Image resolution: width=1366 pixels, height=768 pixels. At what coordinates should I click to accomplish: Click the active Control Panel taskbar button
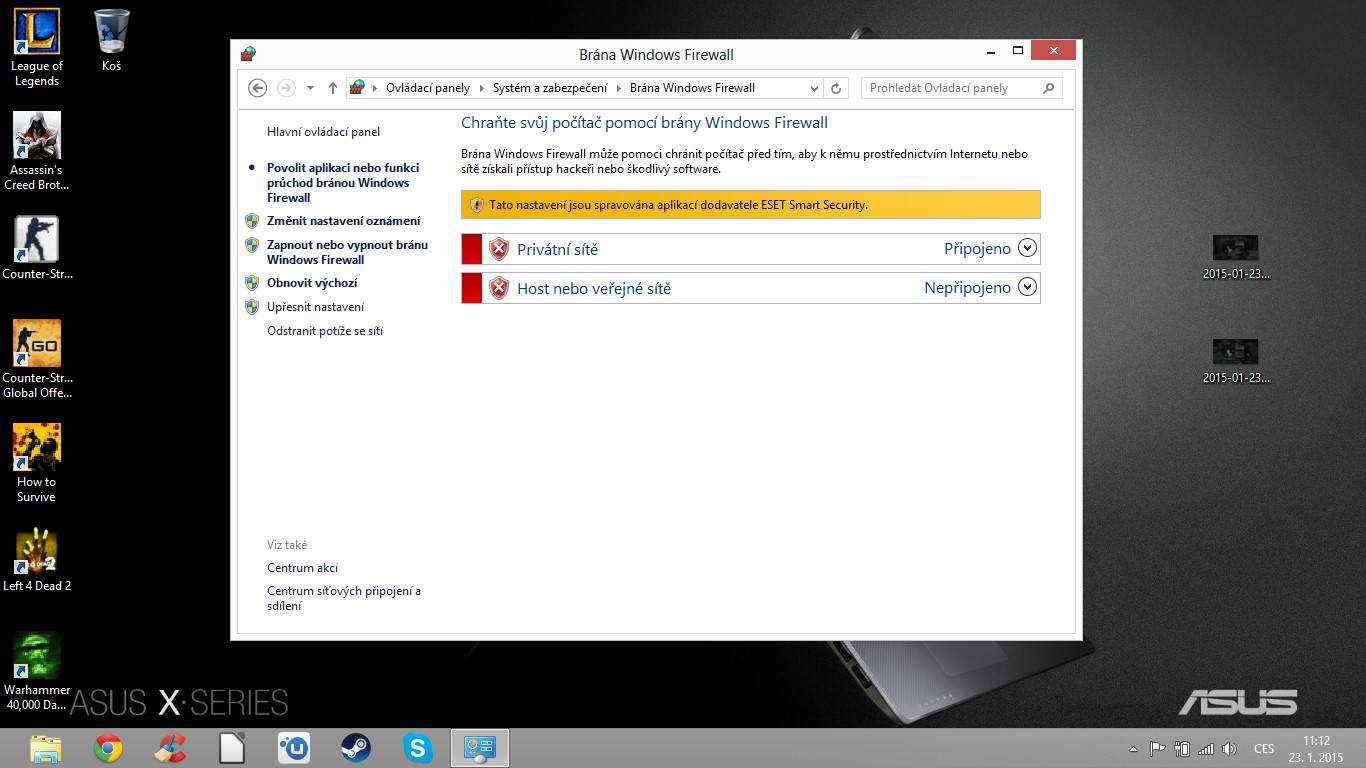[480, 748]
